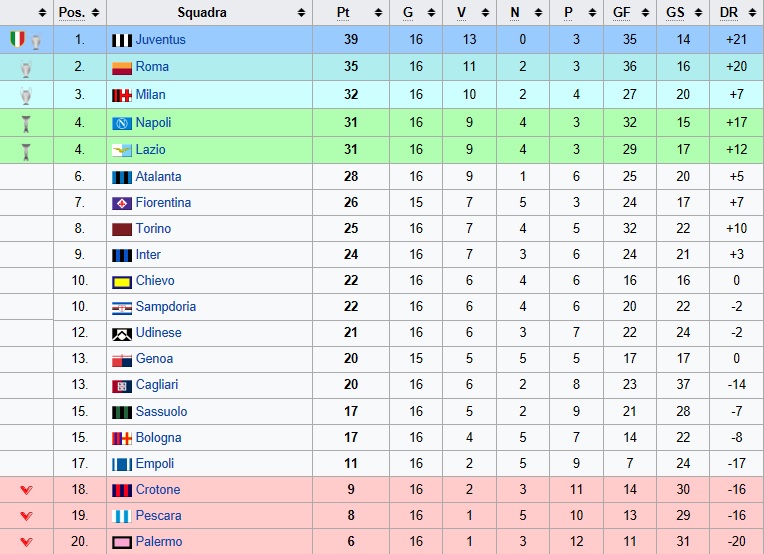Image resolution: width=764 pixels, height=554 pixels.
Task: Sort table by Pos. column arrows
Action: (96, 13)
